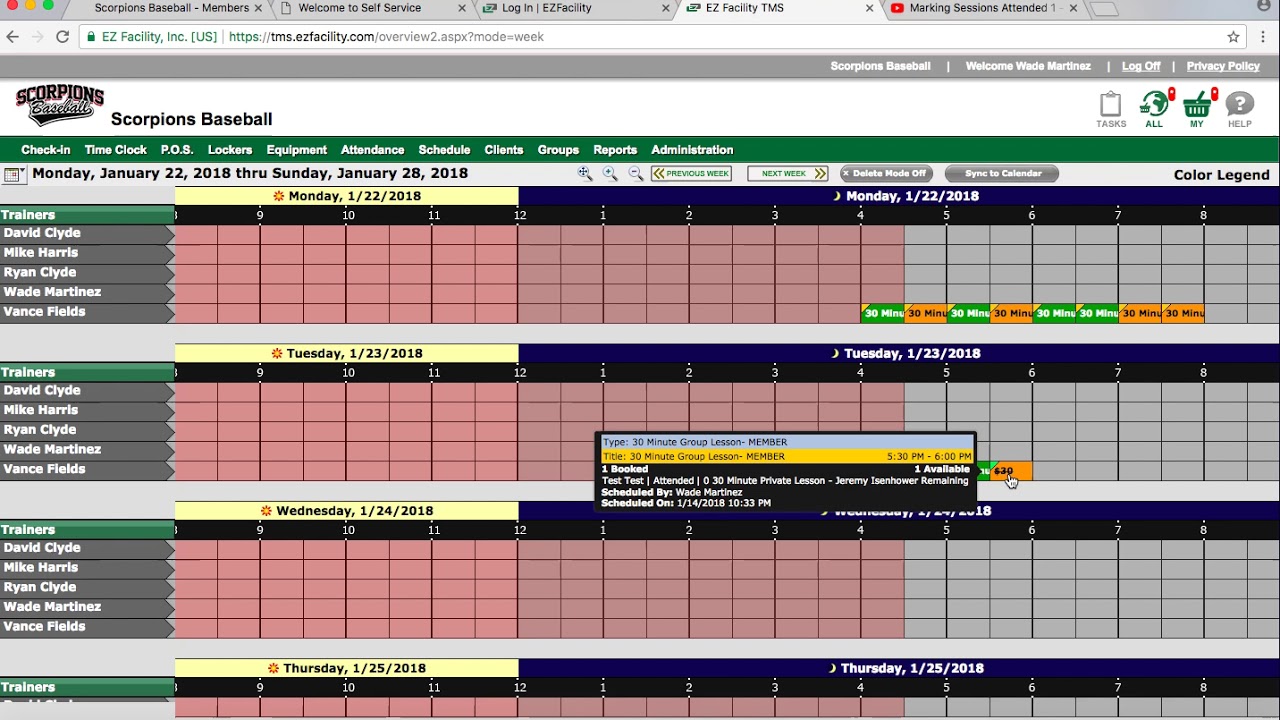
Task: Select Vance Fields under Monday trainers
Action: 87,312
